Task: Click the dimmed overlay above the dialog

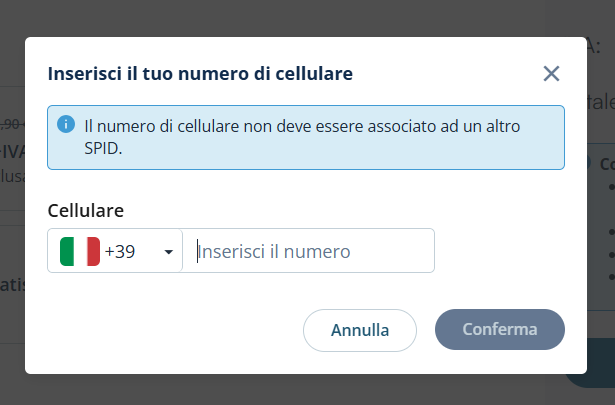Action: point(300,18)
